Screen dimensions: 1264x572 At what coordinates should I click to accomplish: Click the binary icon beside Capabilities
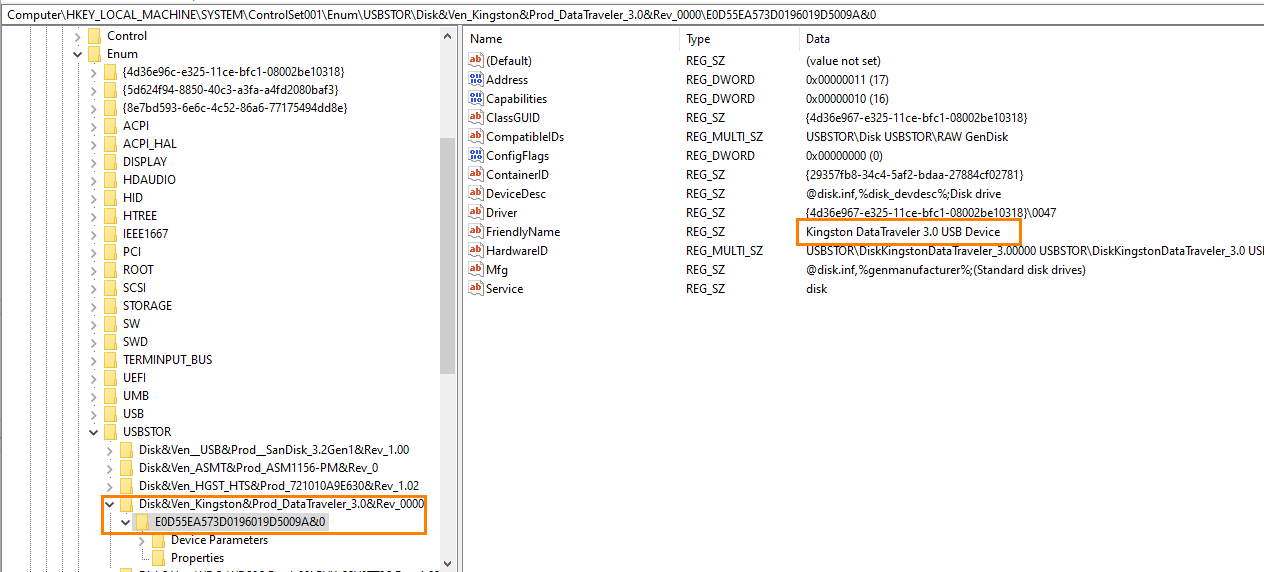476,99
